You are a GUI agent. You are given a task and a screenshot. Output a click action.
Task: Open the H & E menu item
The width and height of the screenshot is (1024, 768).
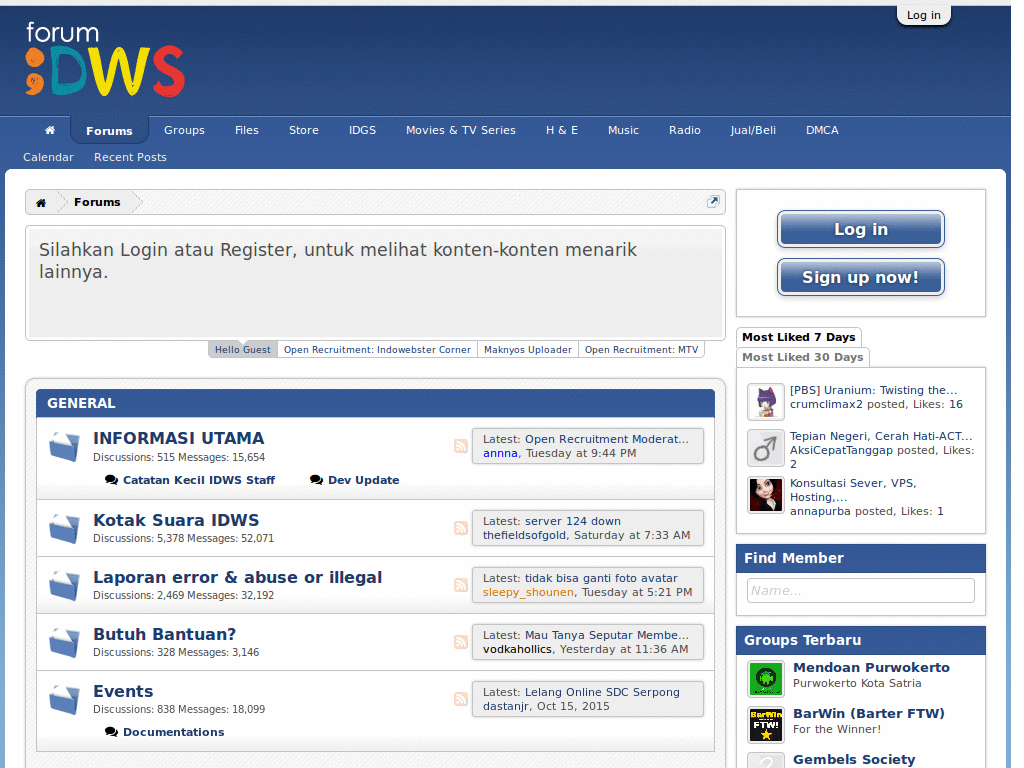562,130
